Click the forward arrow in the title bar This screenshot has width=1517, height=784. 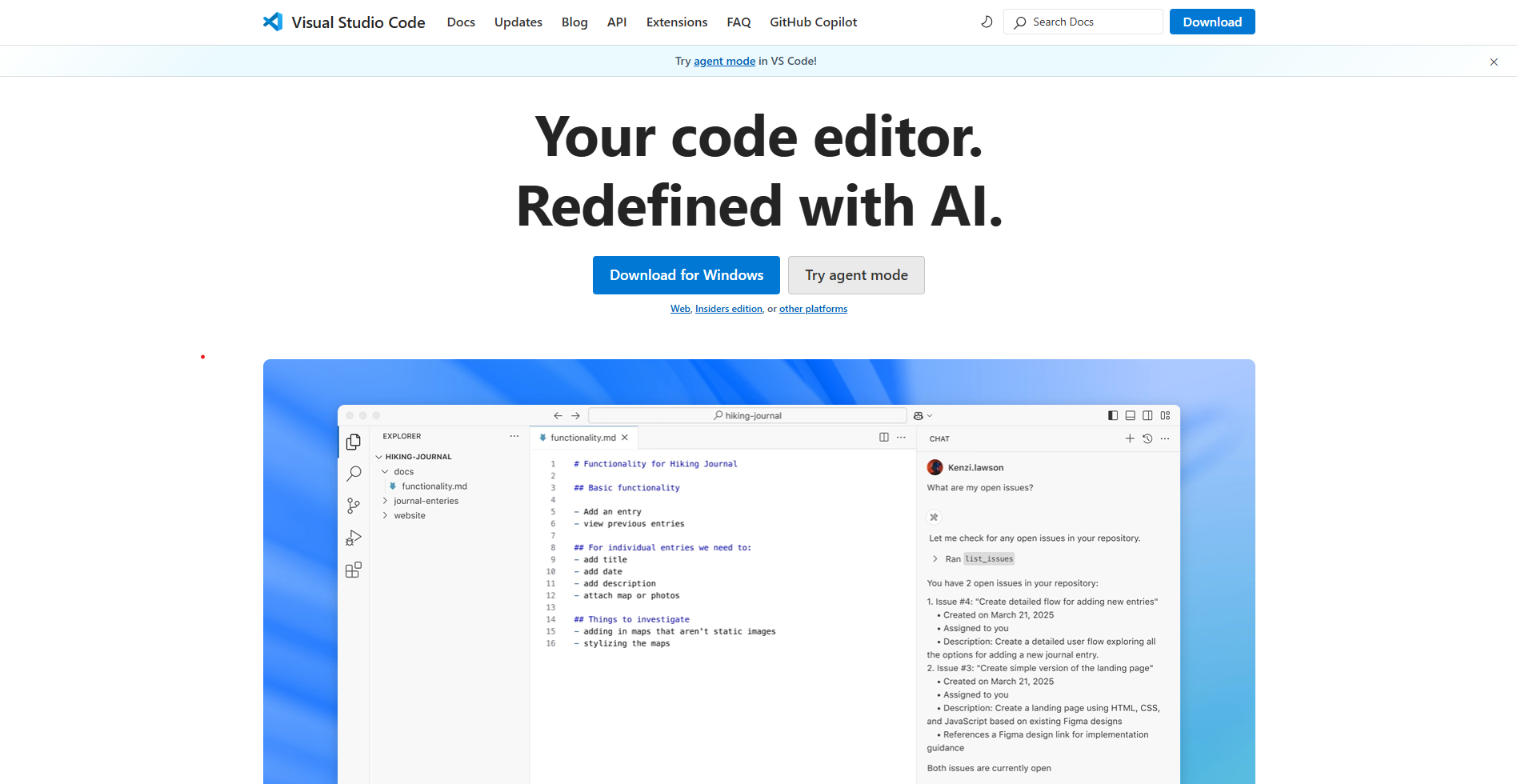coord(575,415)
